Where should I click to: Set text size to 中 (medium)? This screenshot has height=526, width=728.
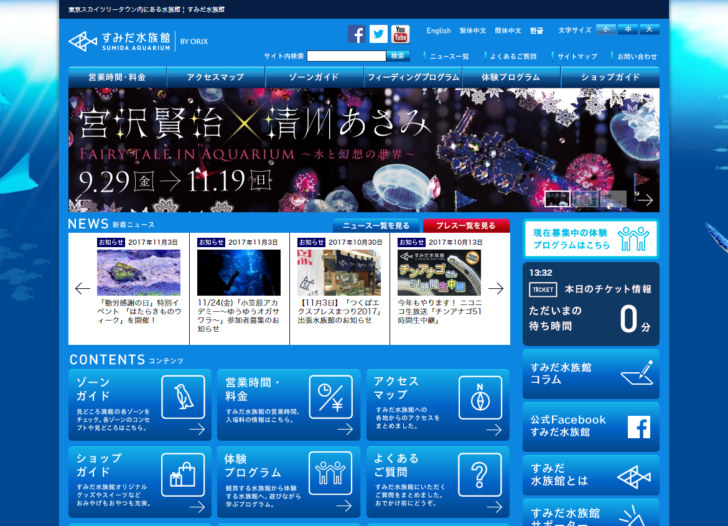pos(628,29)
